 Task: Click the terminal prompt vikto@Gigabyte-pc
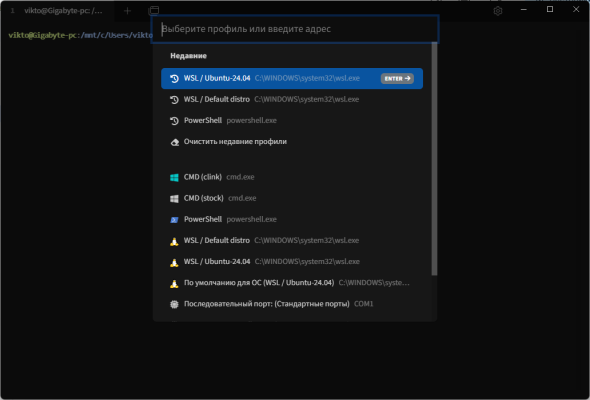(x=43, y=35)
